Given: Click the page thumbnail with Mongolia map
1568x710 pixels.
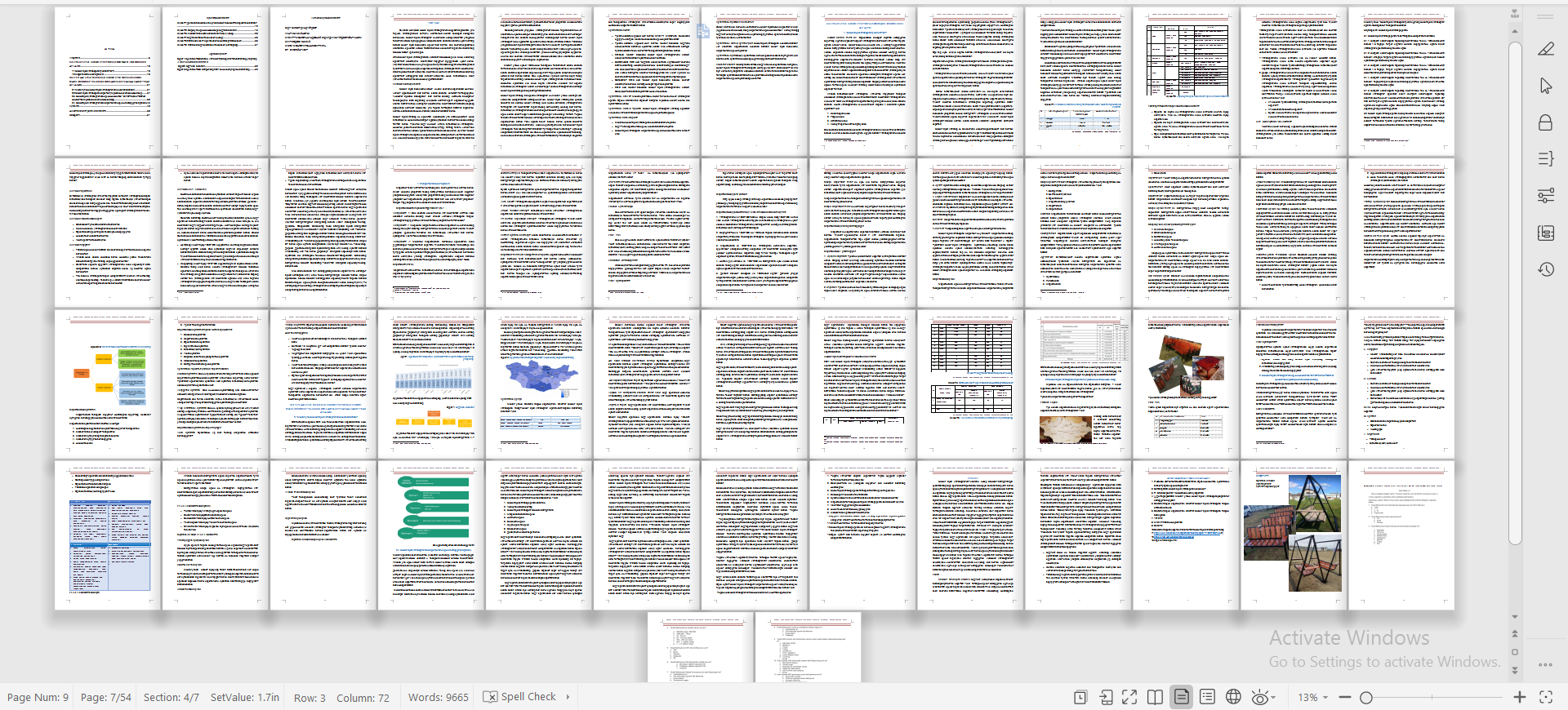Looking at the screenshot, I should (539, 384).
